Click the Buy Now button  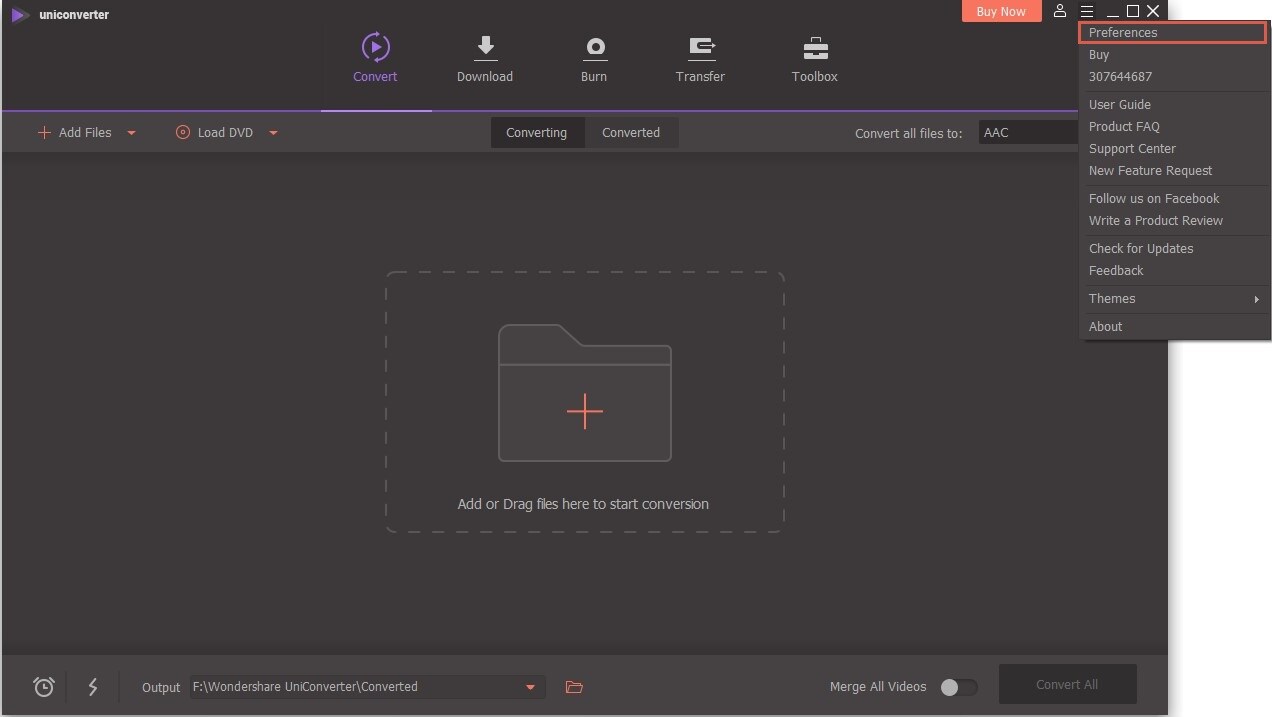point(1001,11)
